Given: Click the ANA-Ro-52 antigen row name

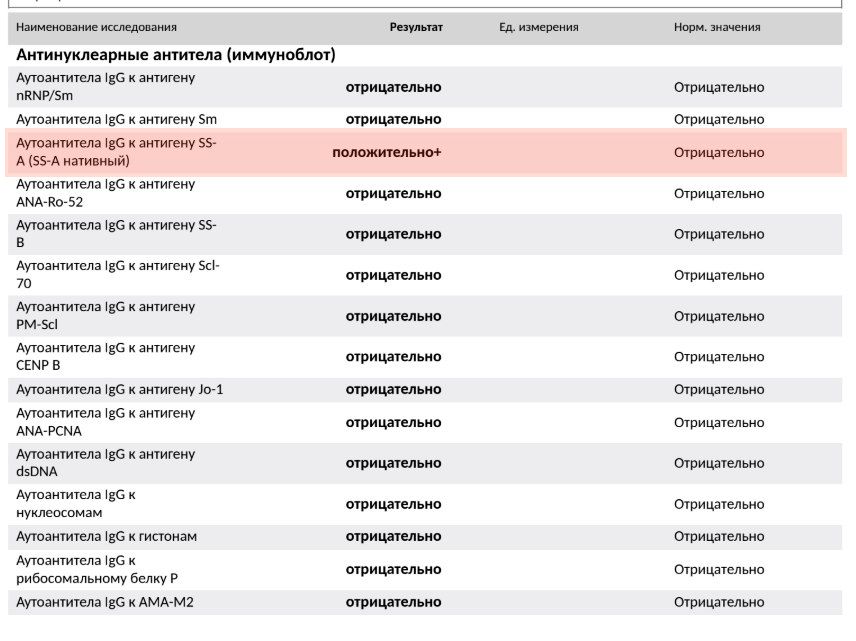Looking at the screenshot, I should coord(105,193).
